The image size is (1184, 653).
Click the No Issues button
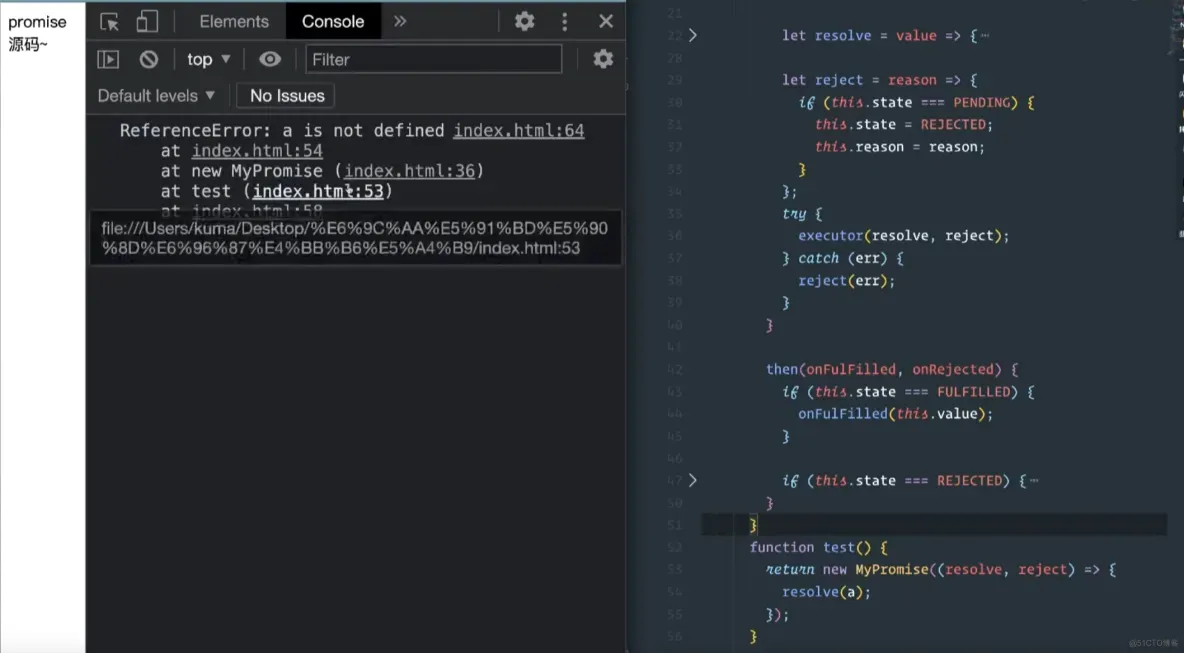coord(287,96)
